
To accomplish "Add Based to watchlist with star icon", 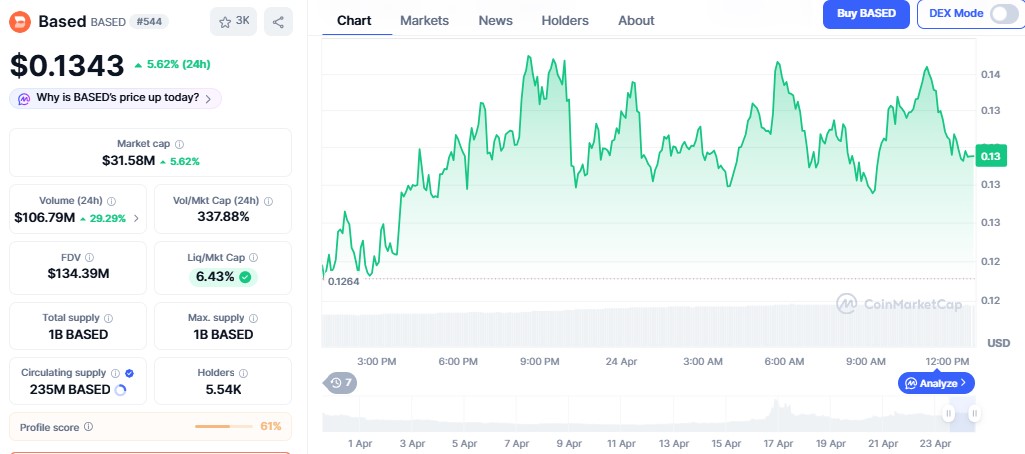I will point(225,22).
